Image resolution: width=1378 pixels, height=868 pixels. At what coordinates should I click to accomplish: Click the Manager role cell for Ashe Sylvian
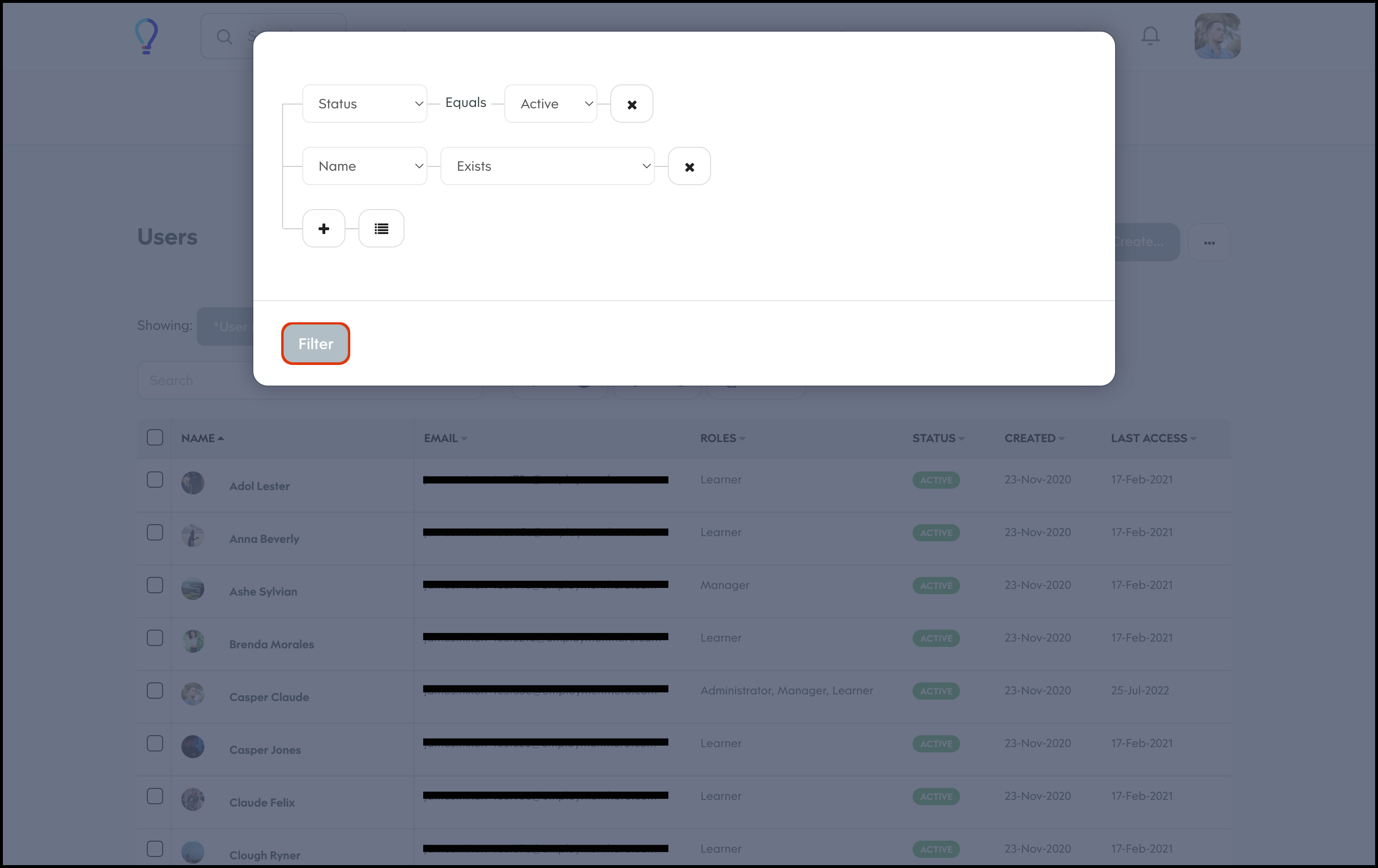[x=725, y=585]
